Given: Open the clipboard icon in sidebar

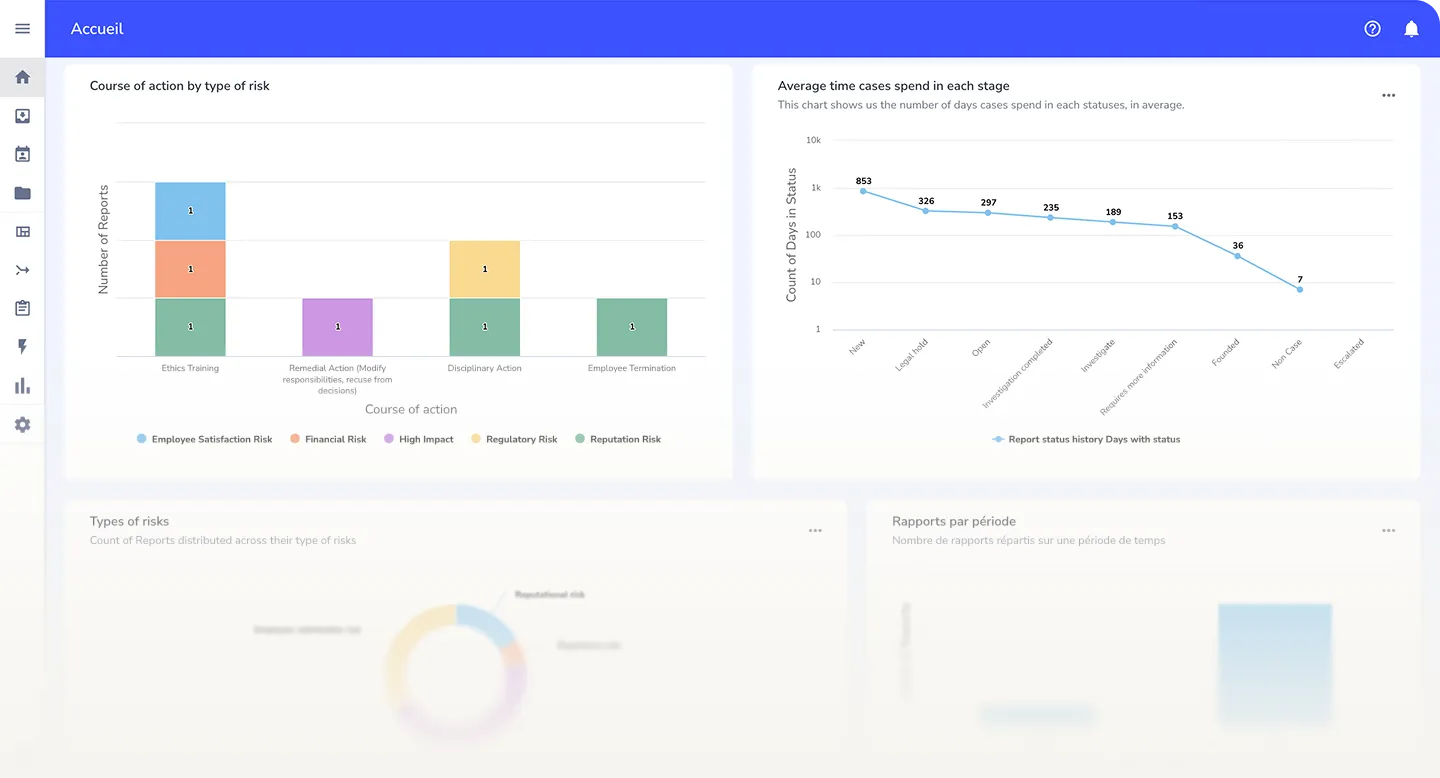Looking at the screenshot, I should [x=22, y=309].
